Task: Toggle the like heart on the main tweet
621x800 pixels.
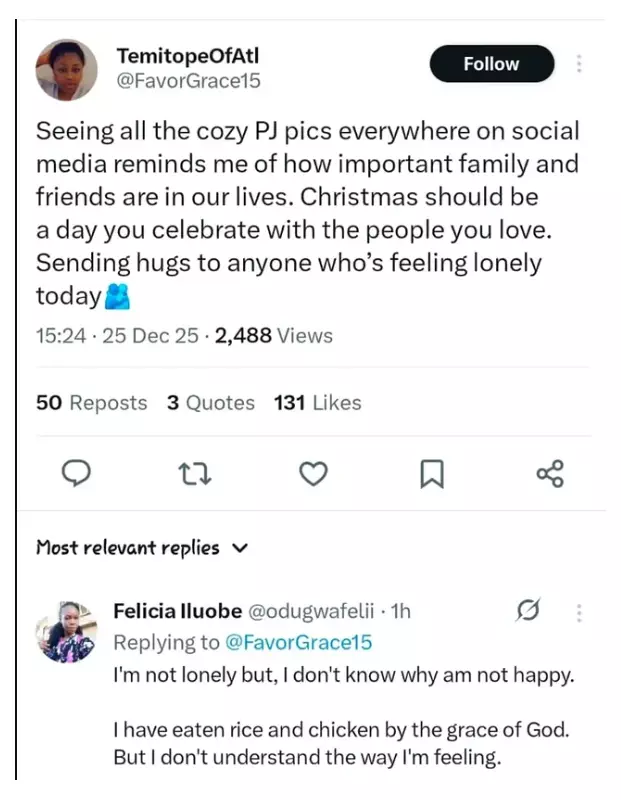Action: (x=314, y=473)
